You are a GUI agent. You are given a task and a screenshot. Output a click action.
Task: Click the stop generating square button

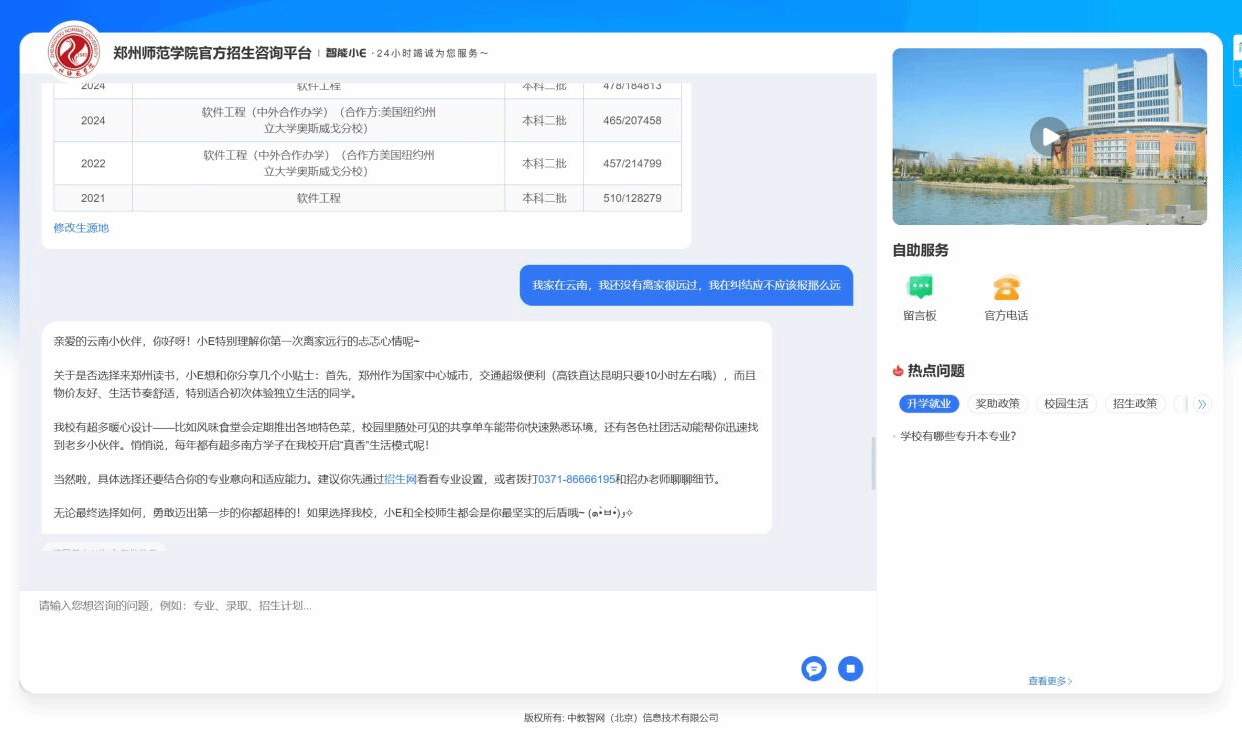[850, 669]
